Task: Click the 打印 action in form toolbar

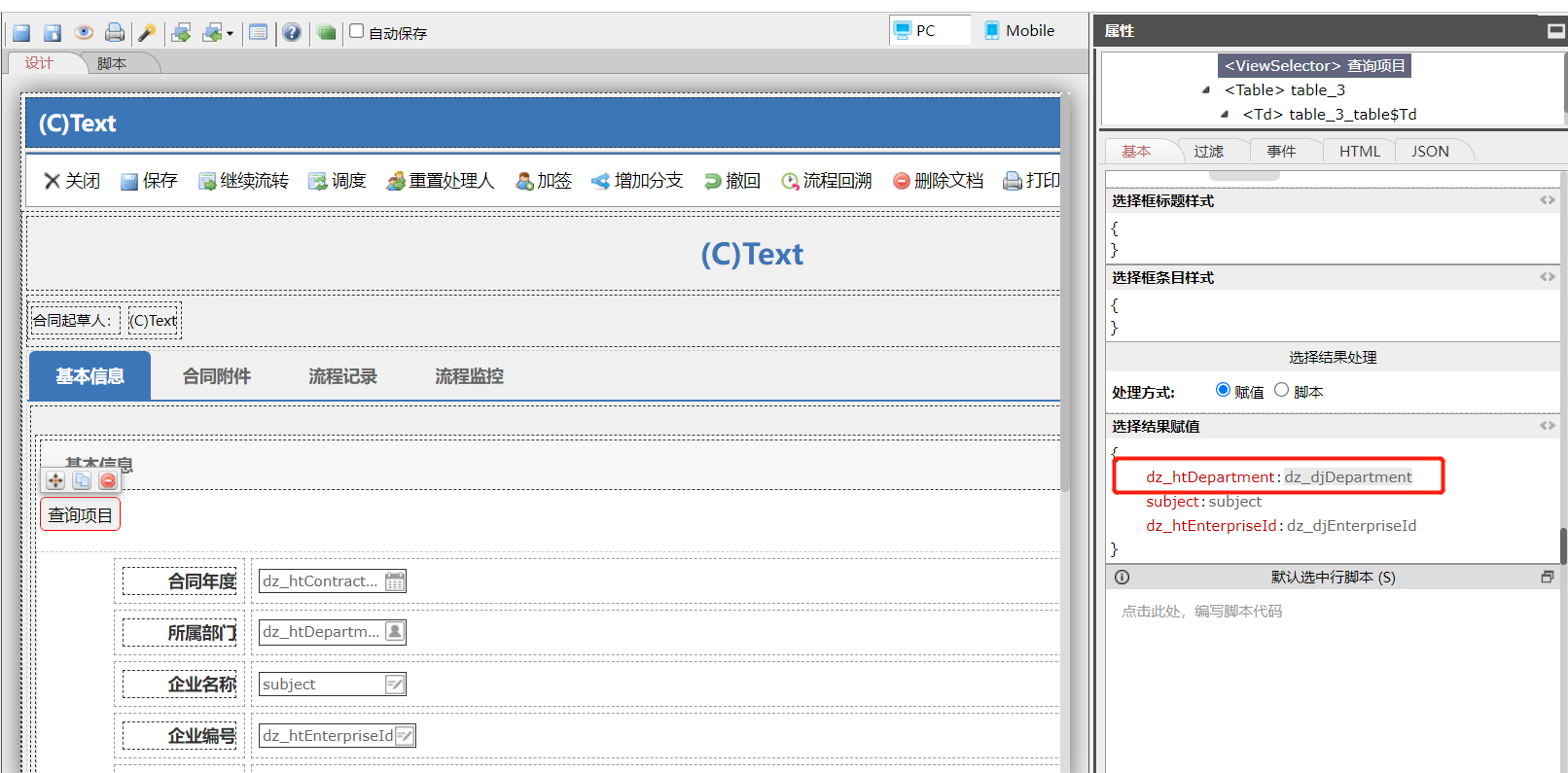Action: 1031,181
